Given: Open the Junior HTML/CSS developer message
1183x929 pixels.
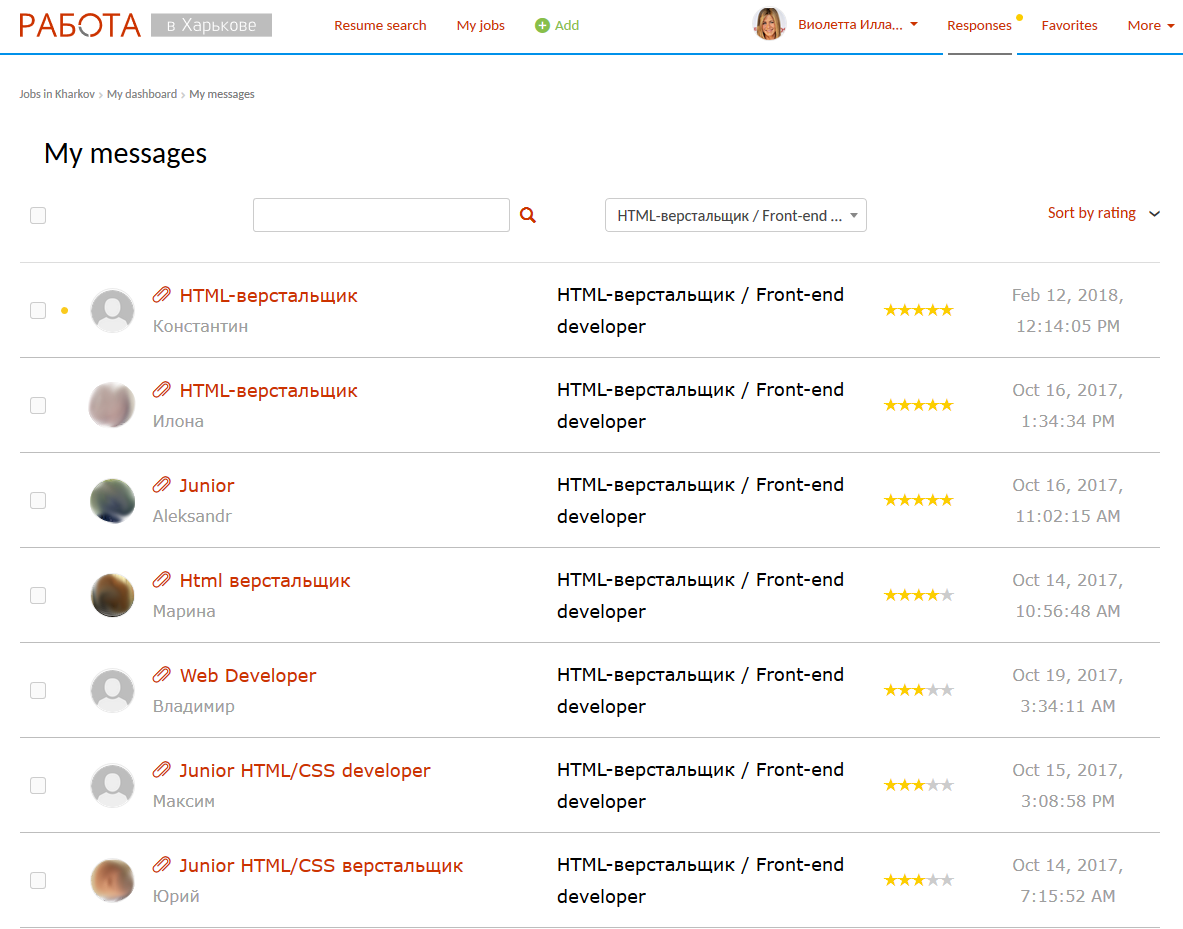Looking at the screenshot, I should tap(305, 771).
